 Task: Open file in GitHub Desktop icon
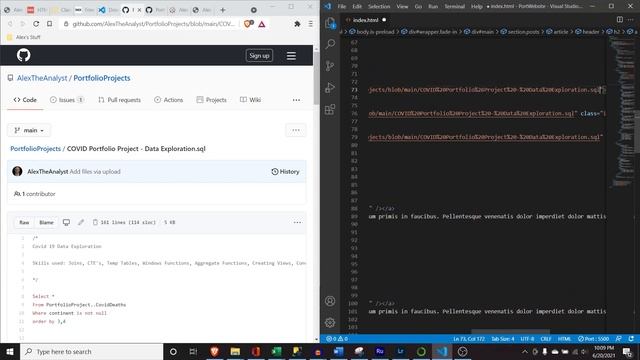(x=66, y=222)
